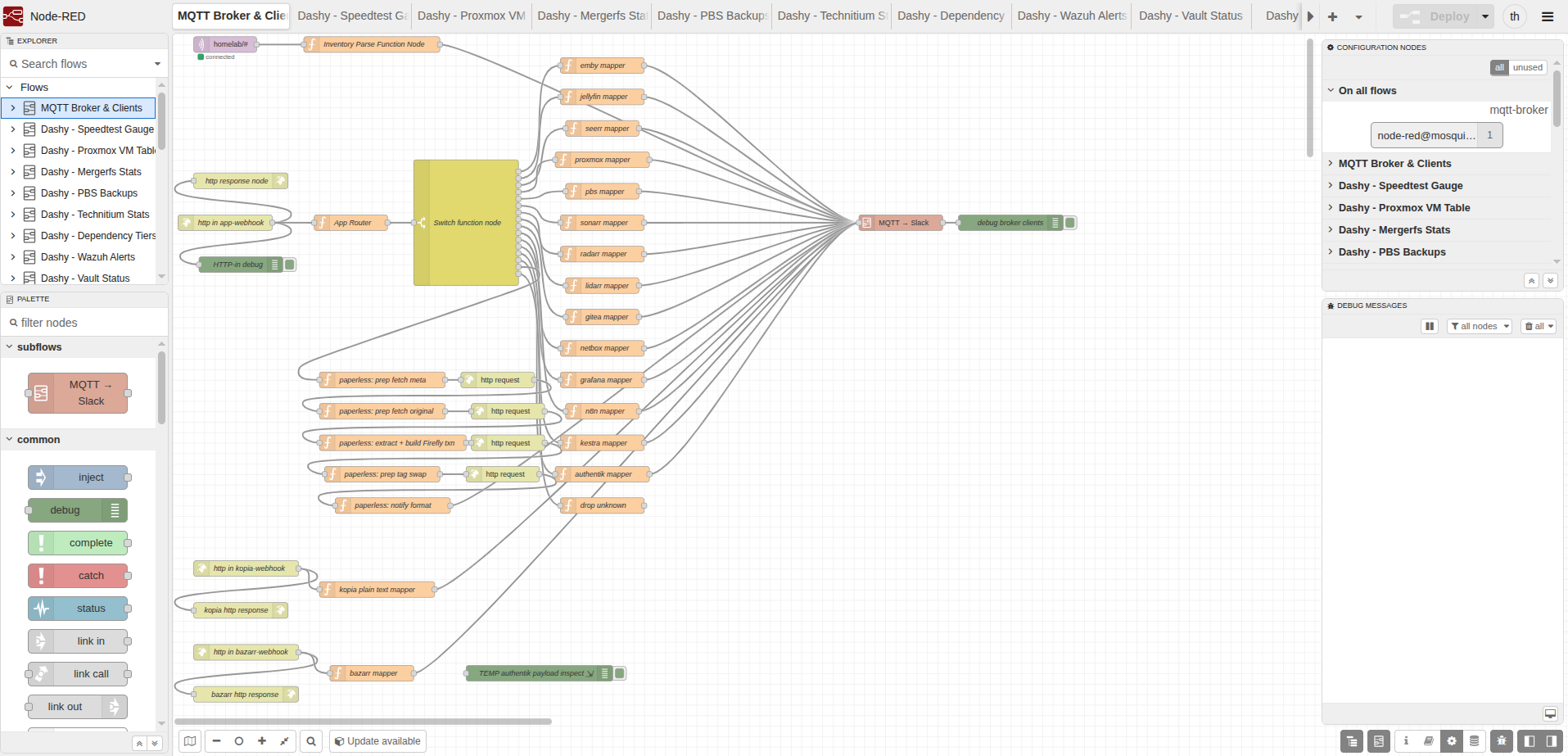
Task: Select the inject node in palette
Action: (x=78, y=478)
